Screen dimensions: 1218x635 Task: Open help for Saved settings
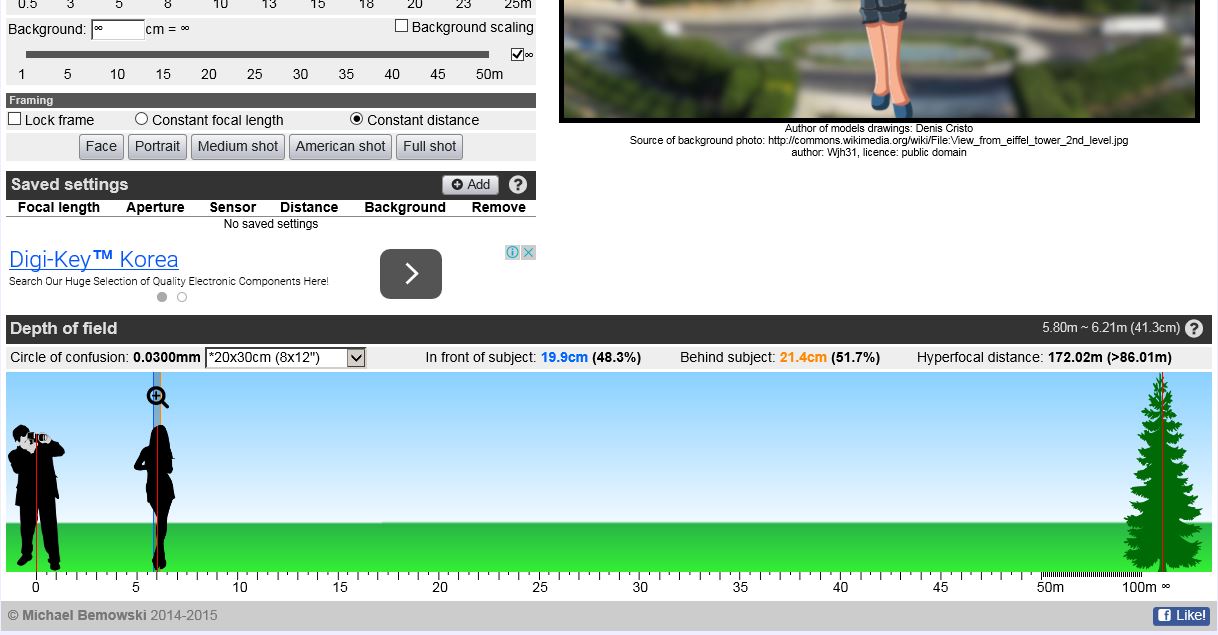(517, 185)
